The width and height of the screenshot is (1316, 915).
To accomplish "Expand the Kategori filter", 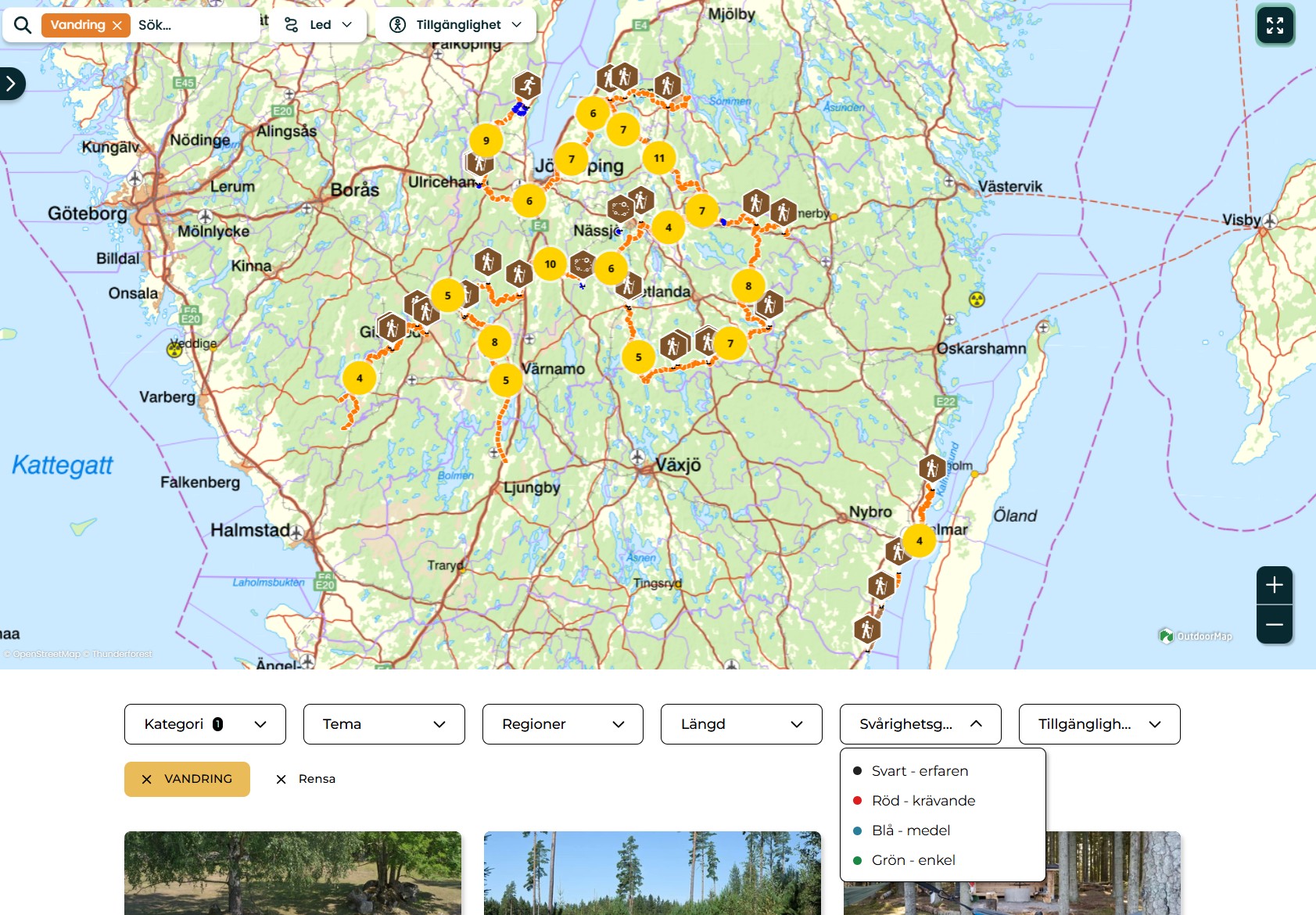I will point(205,724).
